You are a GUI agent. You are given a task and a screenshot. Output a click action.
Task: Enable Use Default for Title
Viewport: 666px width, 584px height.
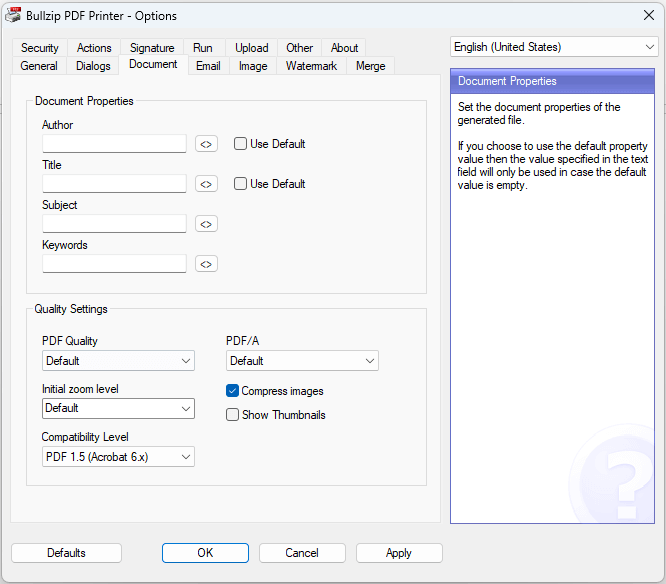(241, 184)
